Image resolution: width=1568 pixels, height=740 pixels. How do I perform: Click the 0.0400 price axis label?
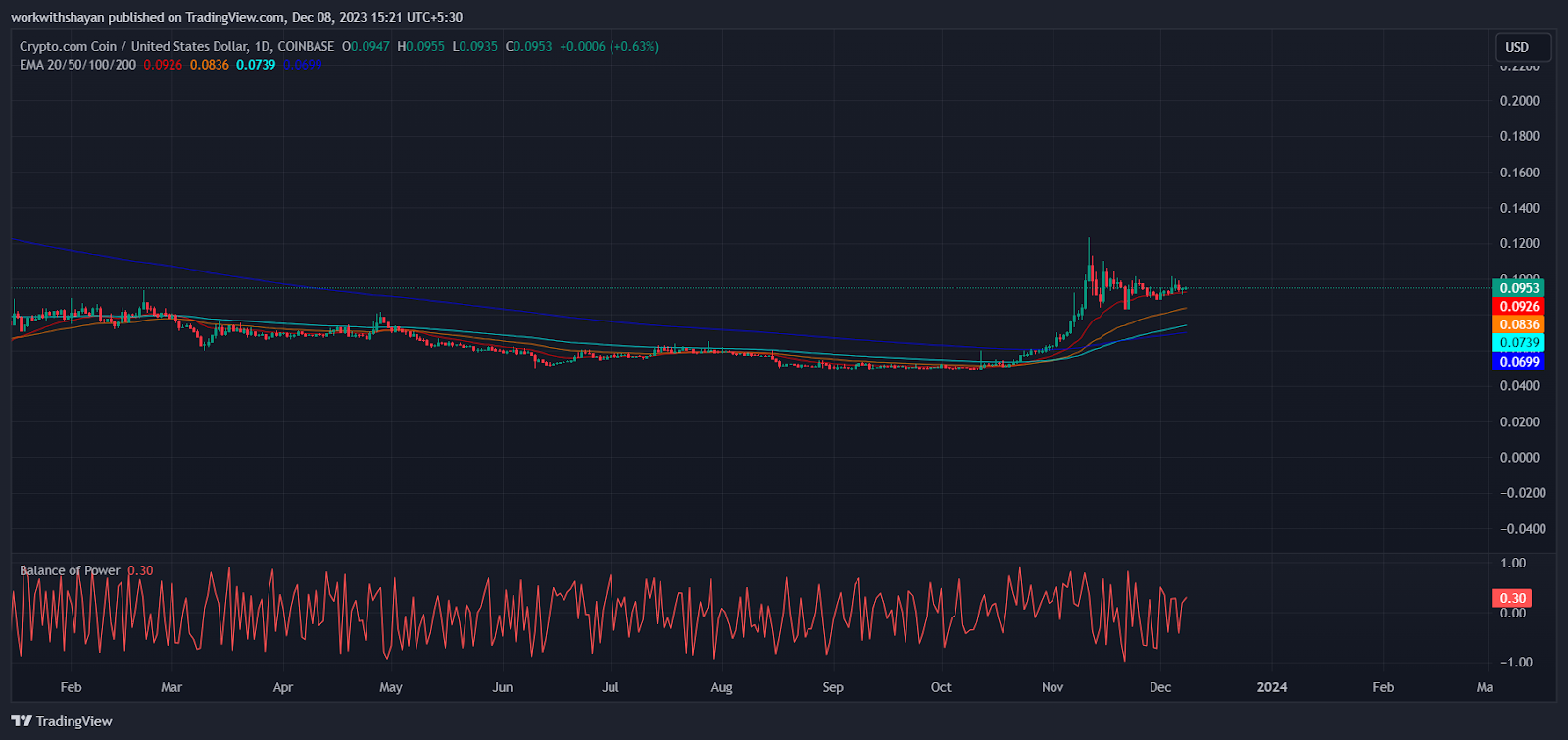coord(1520,386)
